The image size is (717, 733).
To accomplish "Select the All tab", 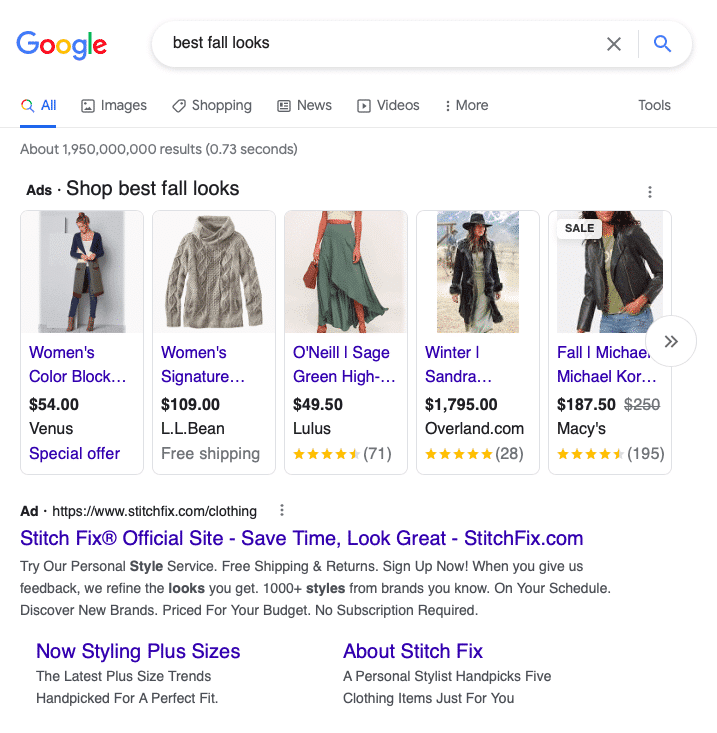I will pyautogui.click(x=38, y=106).
